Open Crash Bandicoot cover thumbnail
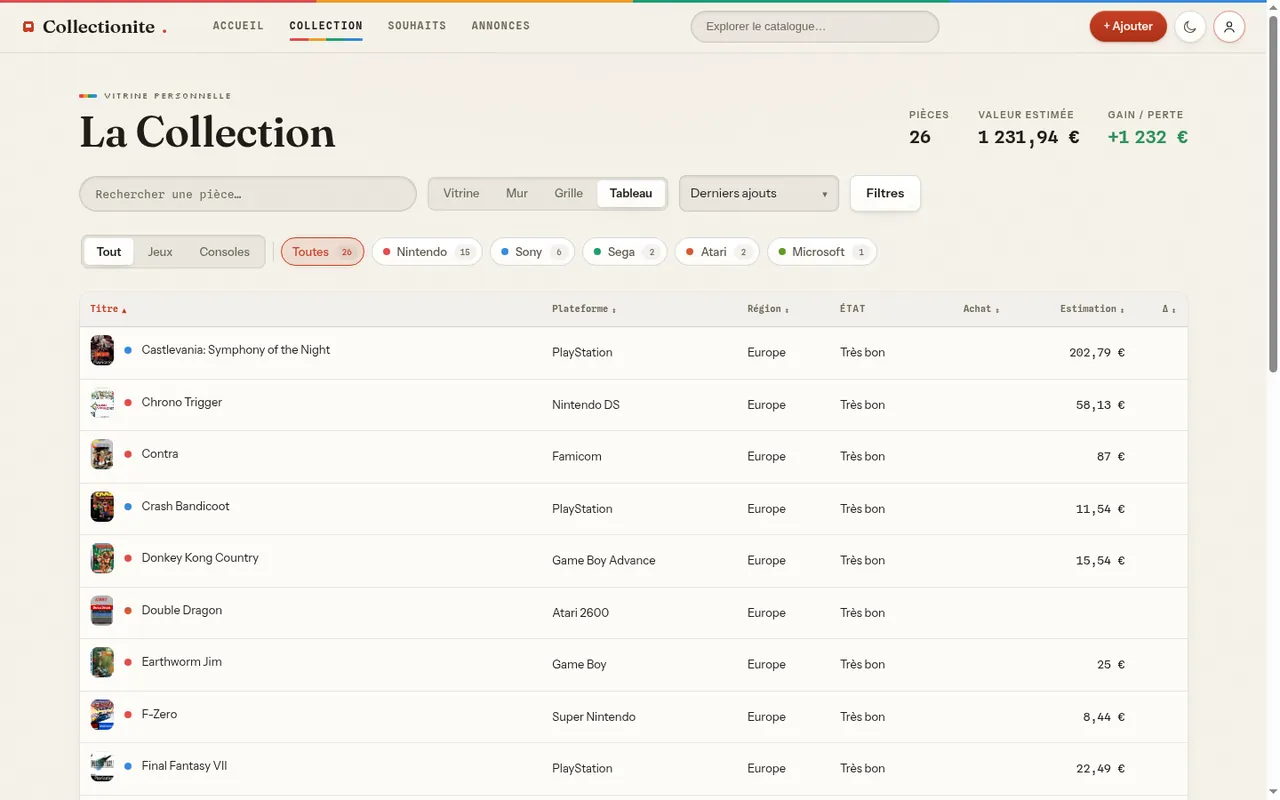Screen dimensions: 1280x800 pyautogui.click(x=102, y=507)
